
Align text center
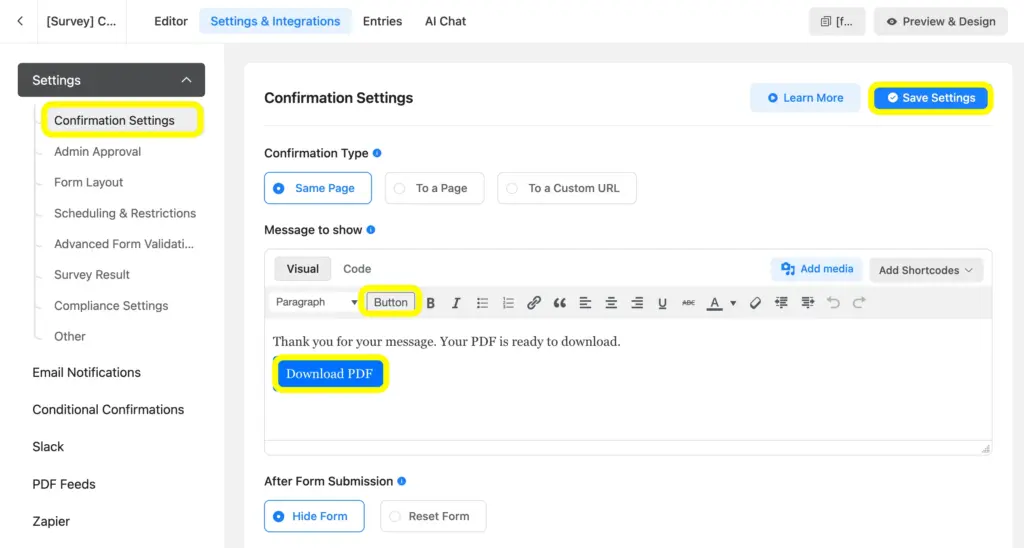click(611, 302)
